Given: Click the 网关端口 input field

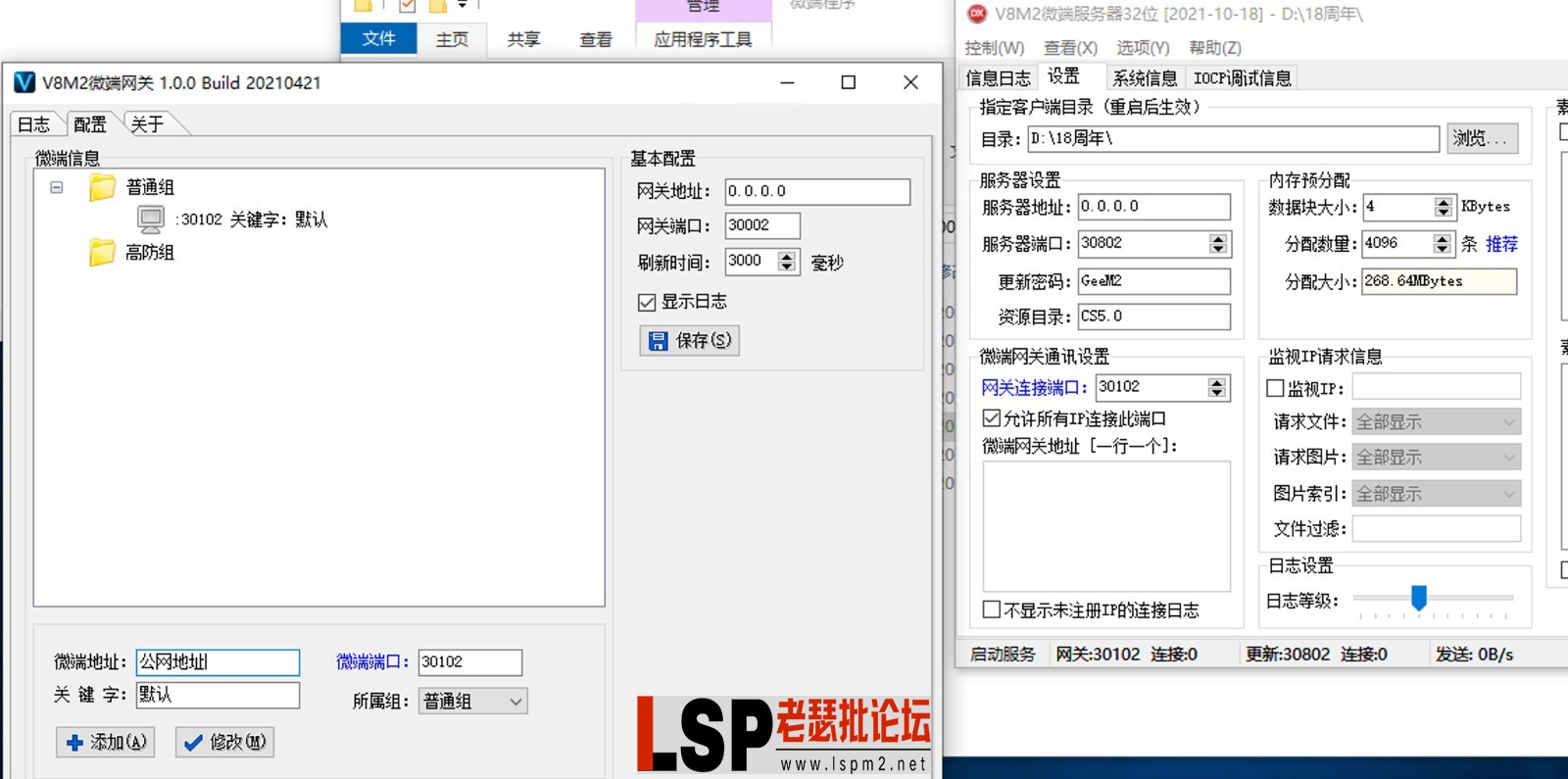Looking at the screenshot, I should [x=762, y=225].
